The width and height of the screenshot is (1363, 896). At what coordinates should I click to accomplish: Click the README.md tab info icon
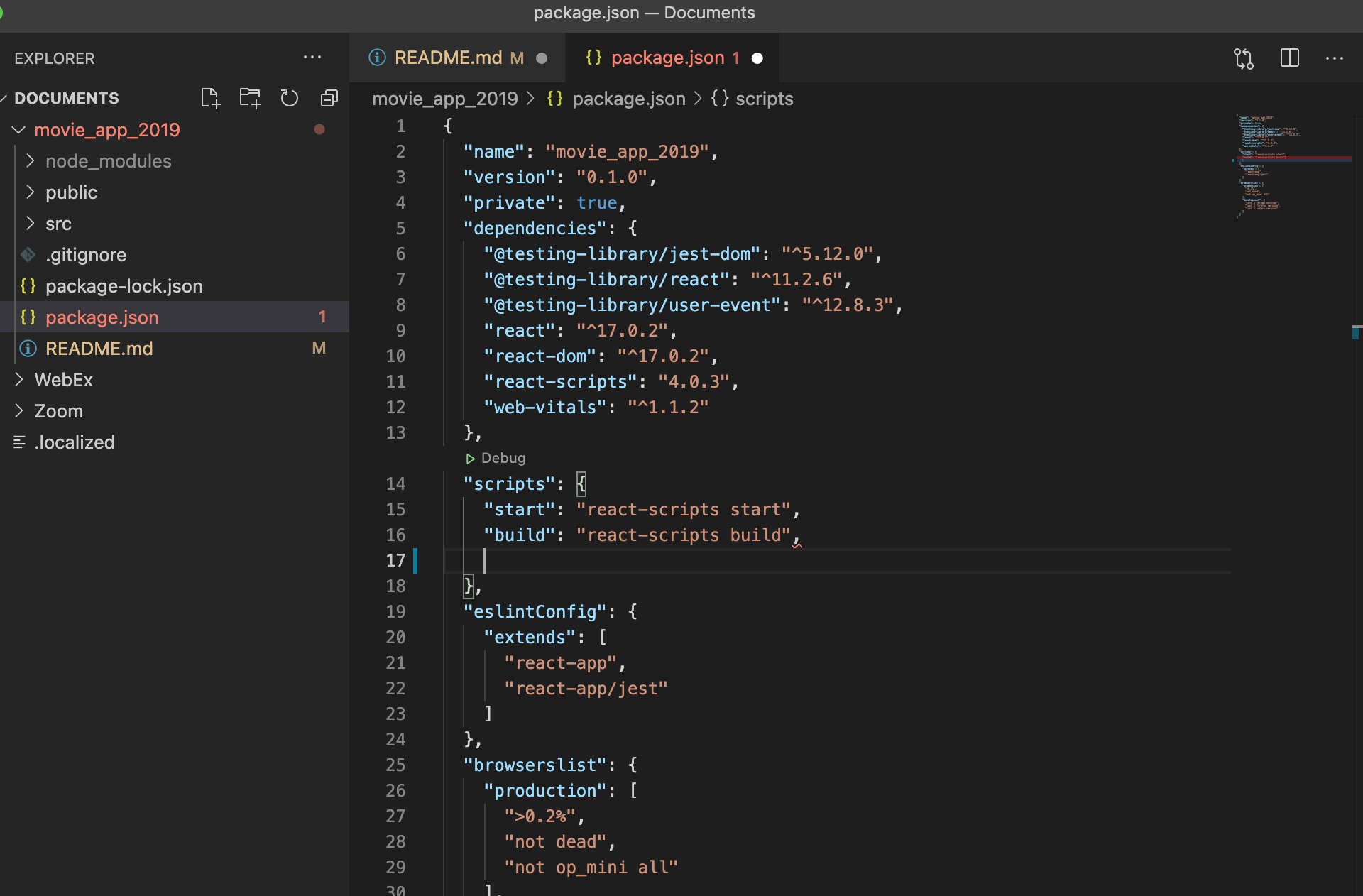tap(378, 58)
